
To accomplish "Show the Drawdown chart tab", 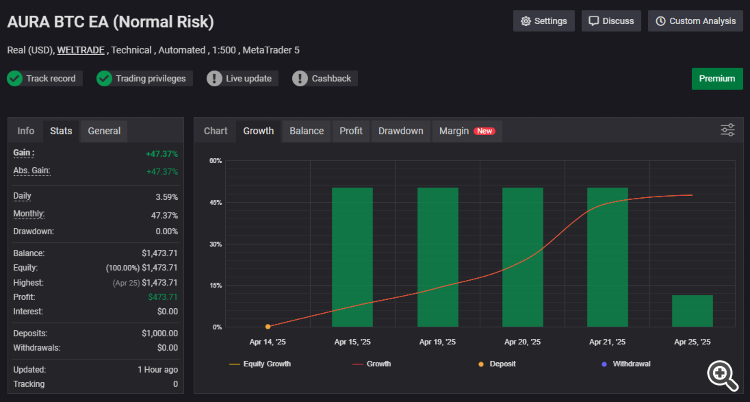I will click(x=400, y=130).
